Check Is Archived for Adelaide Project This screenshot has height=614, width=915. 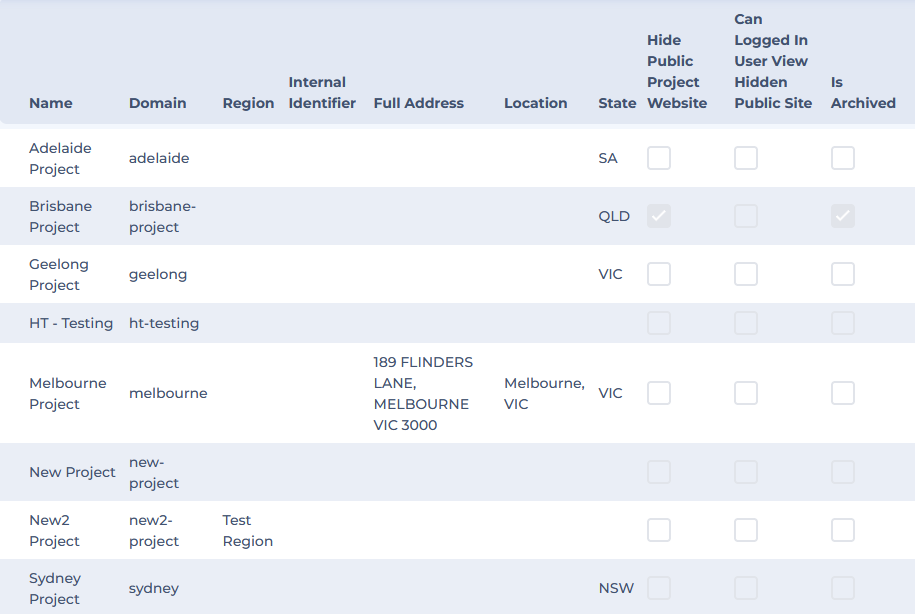pos(842,158)
